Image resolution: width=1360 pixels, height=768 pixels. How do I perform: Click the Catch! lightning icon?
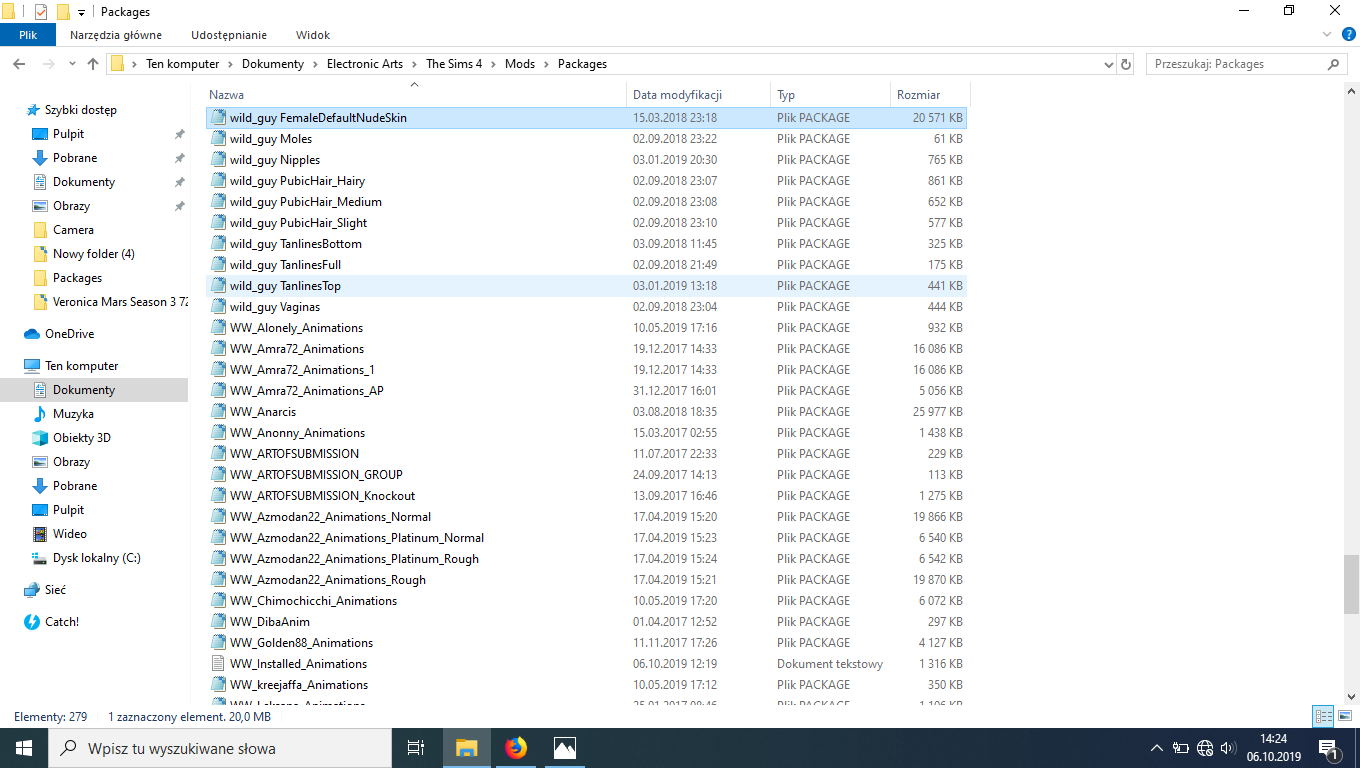32,622
